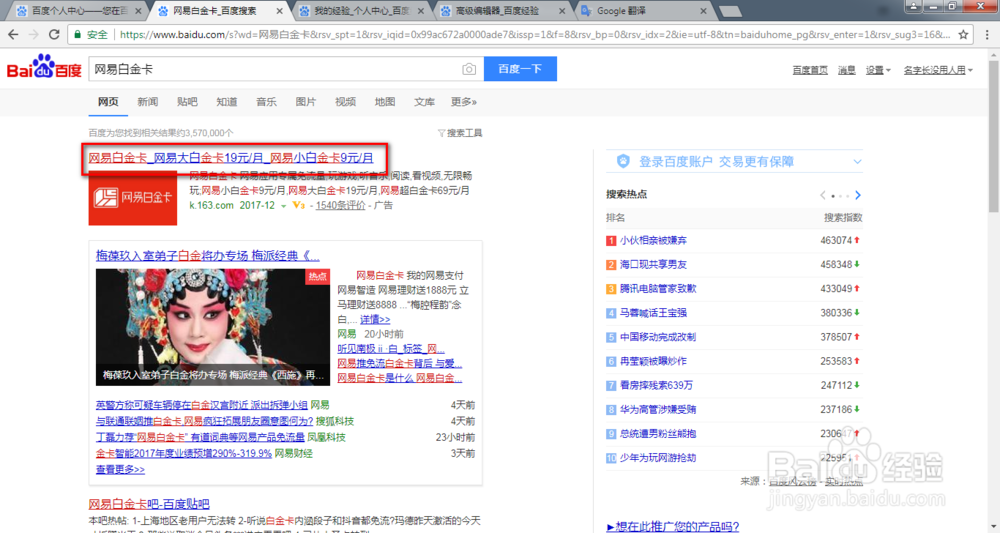Click into the Baidu search input field
This screenshot has width=1000, height=533.
[274, 69]
